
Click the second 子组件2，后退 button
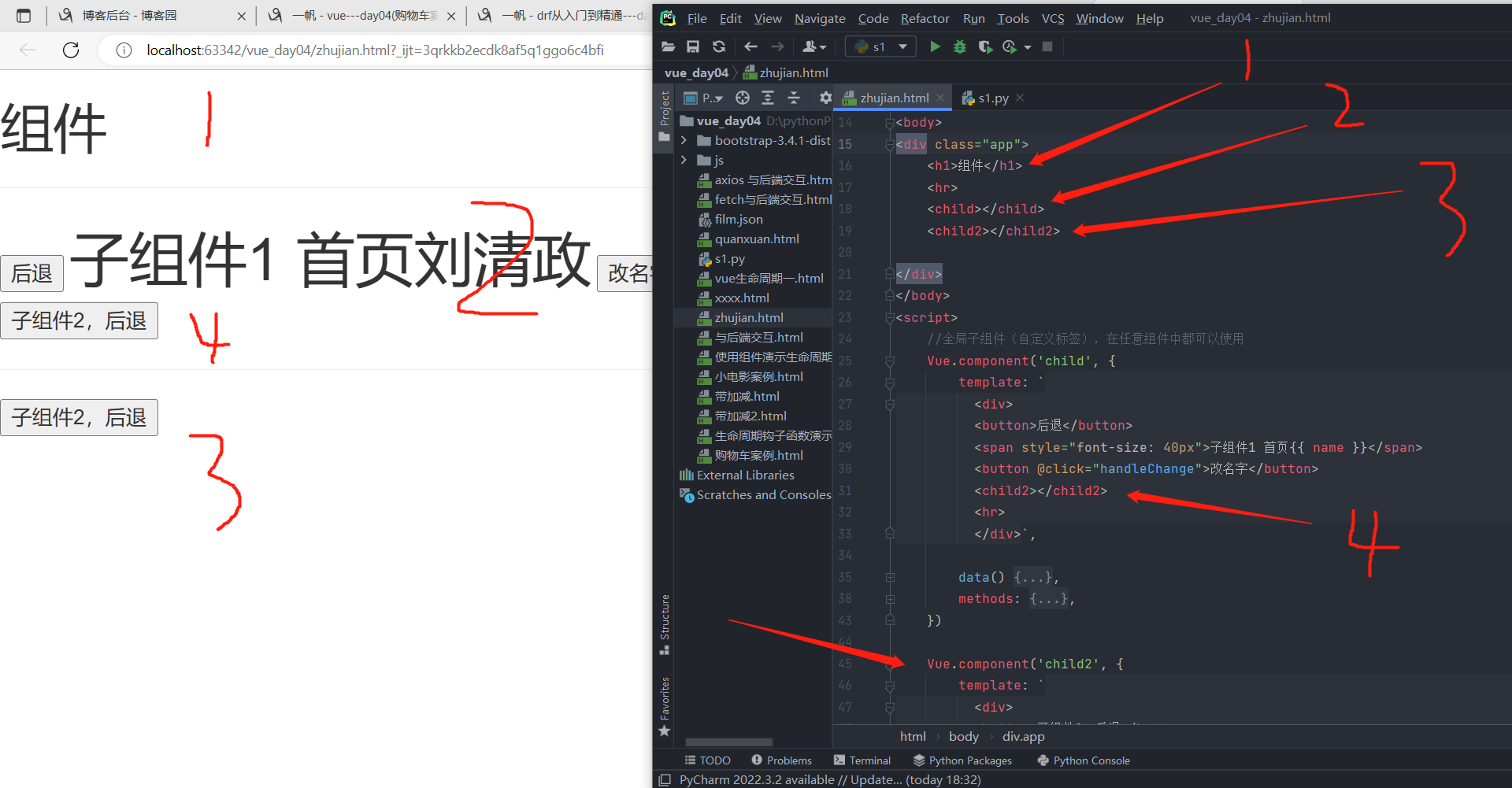(79, 417)
